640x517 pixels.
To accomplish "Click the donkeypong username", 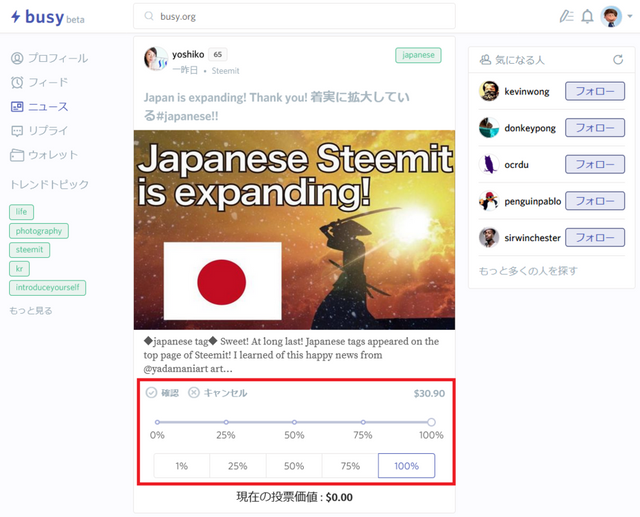I will 530,128.
